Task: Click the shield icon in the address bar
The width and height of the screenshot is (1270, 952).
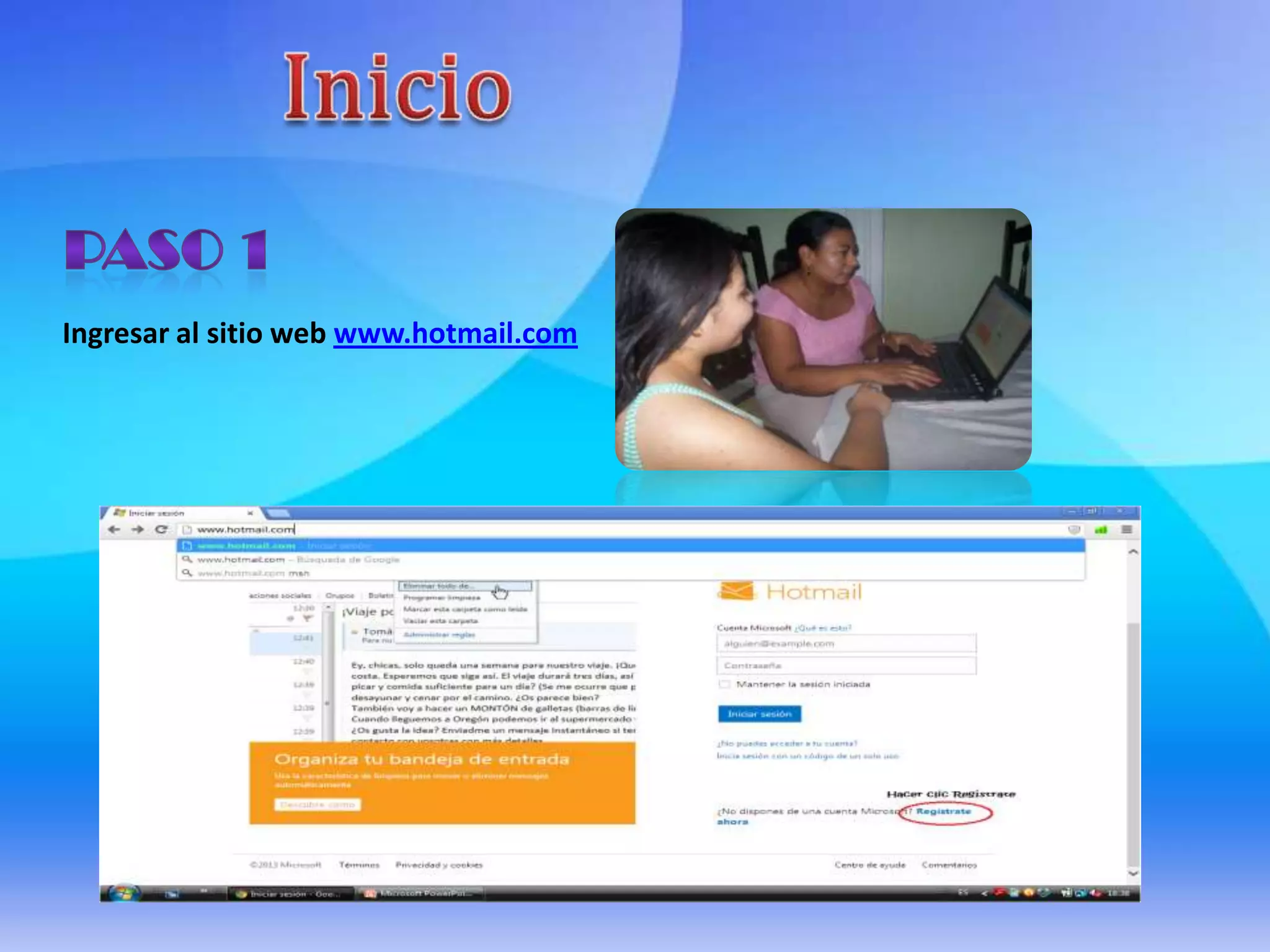Action: click(1074, 529)
